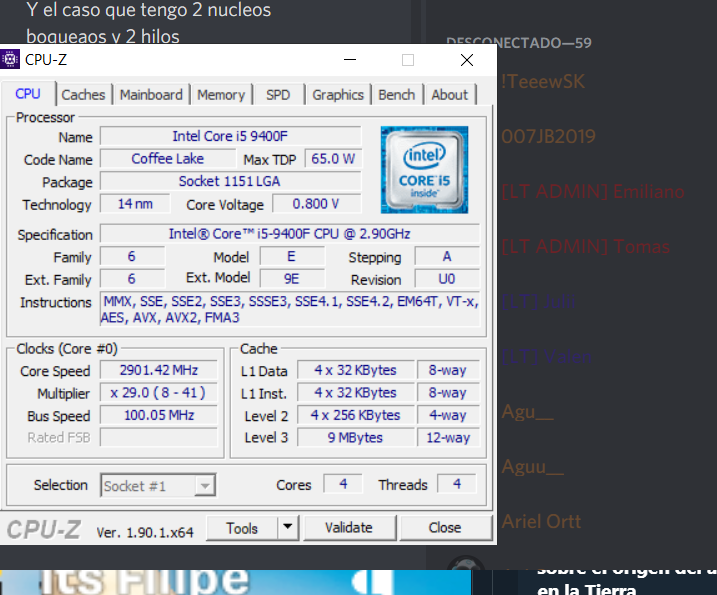
Task: Click the Multiplier value x 29.0 (8 - 41)
Action: pyautogui.click(x=159, y=392)
